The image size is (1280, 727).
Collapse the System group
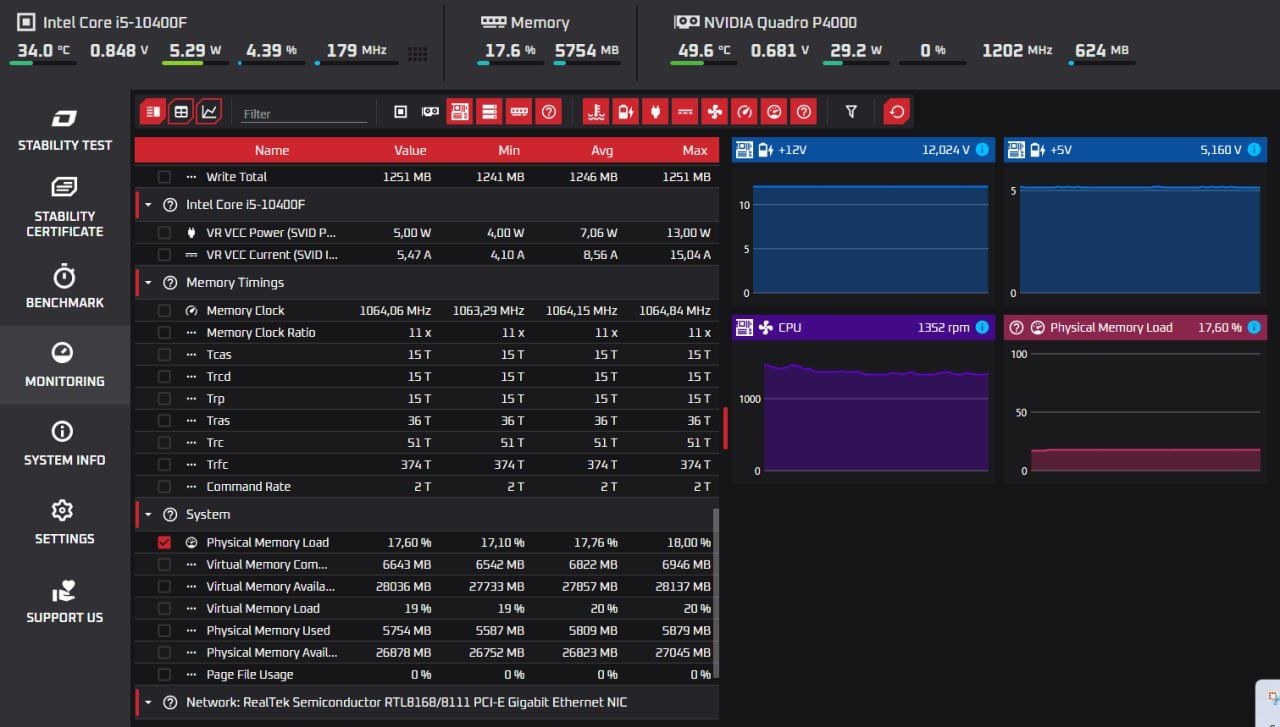(148, 515)
